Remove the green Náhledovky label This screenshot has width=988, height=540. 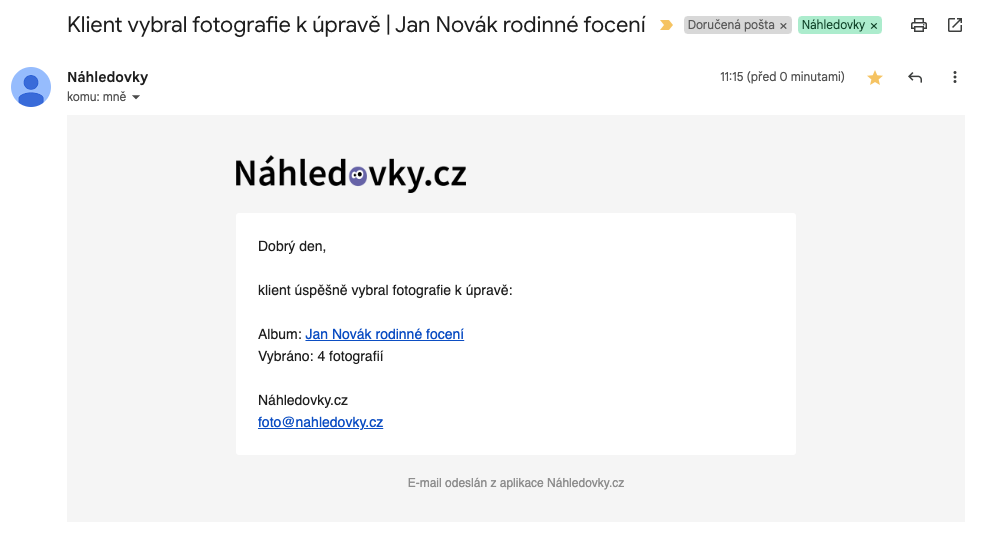click(874, 26)
